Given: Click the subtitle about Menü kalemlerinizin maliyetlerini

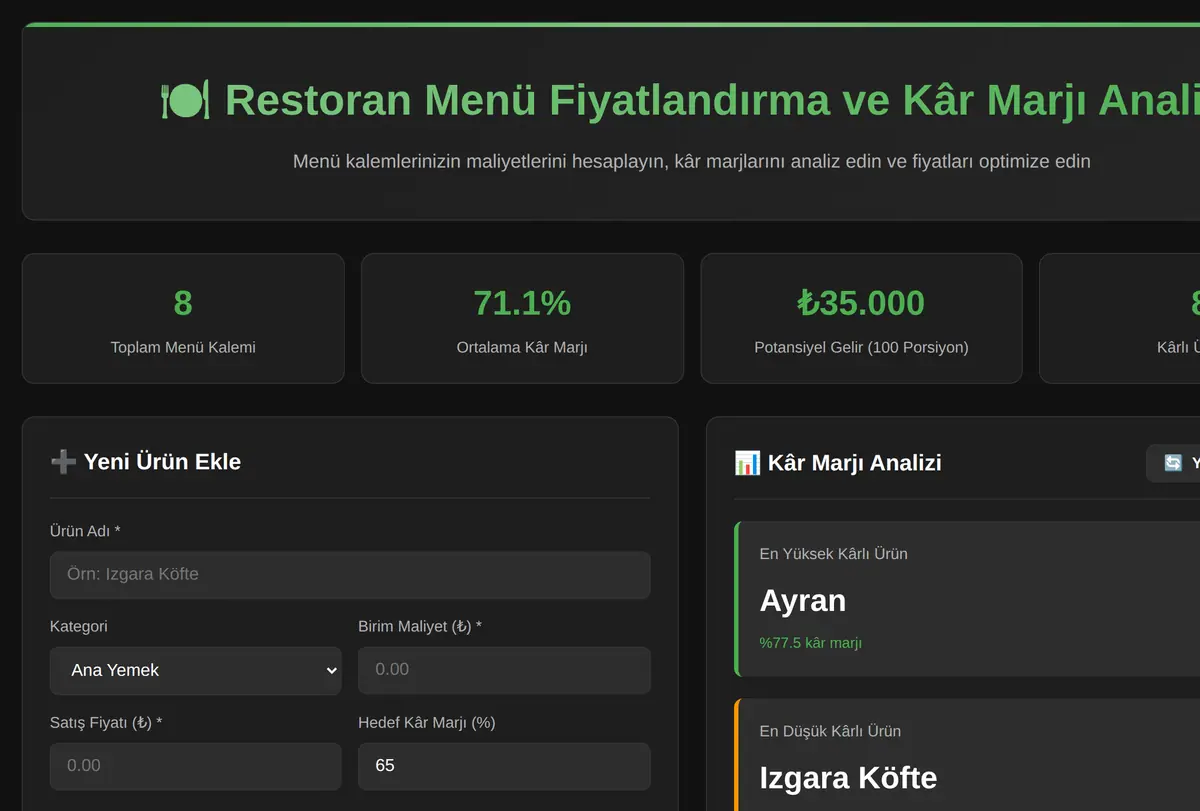Looking at the screenshot, I should point(692,161).
